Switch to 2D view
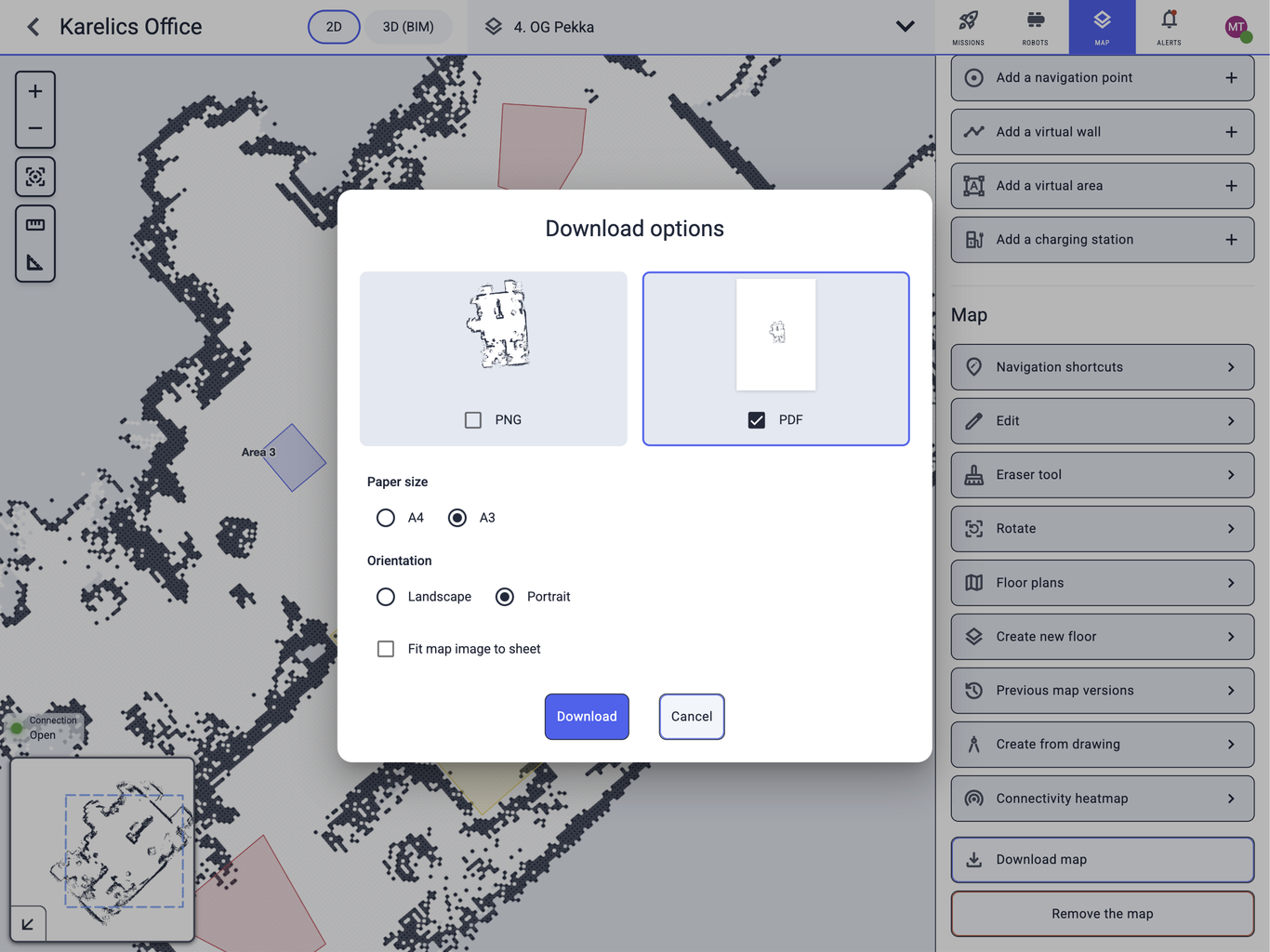 [x=334, y=27]
